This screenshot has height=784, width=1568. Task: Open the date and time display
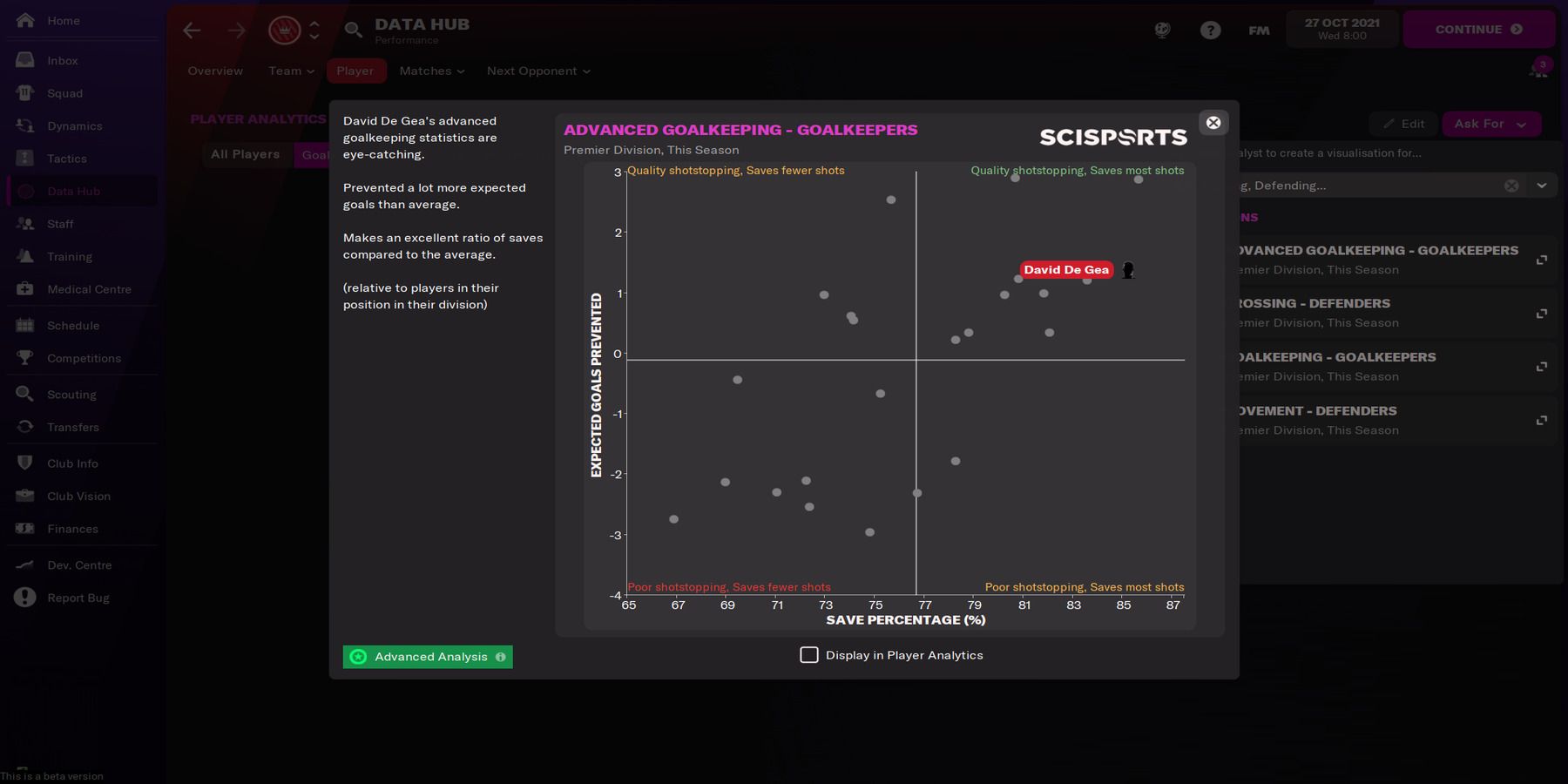[1342, 30]
